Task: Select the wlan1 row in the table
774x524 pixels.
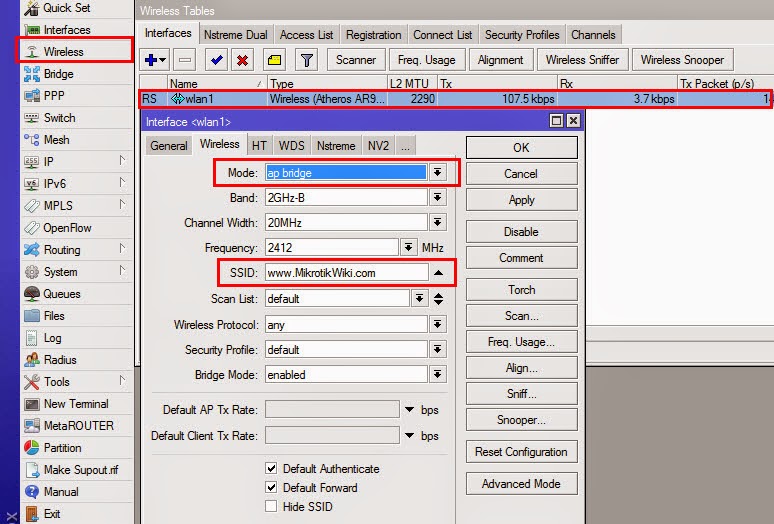Action: [300, 100]
